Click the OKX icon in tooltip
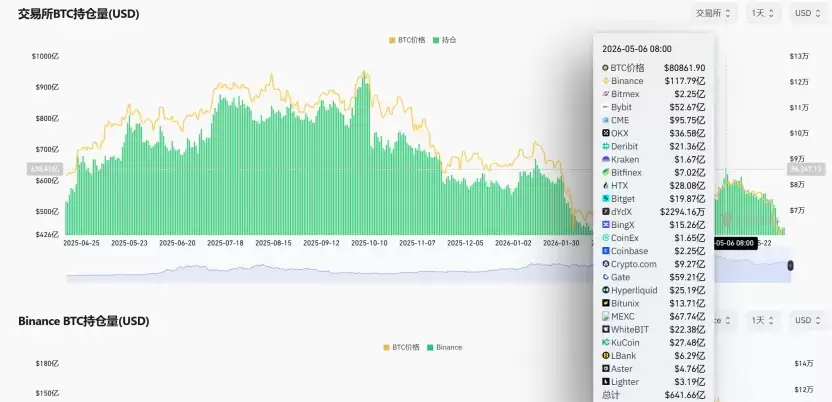Screen dimensions: 832x402 (605, 133)
